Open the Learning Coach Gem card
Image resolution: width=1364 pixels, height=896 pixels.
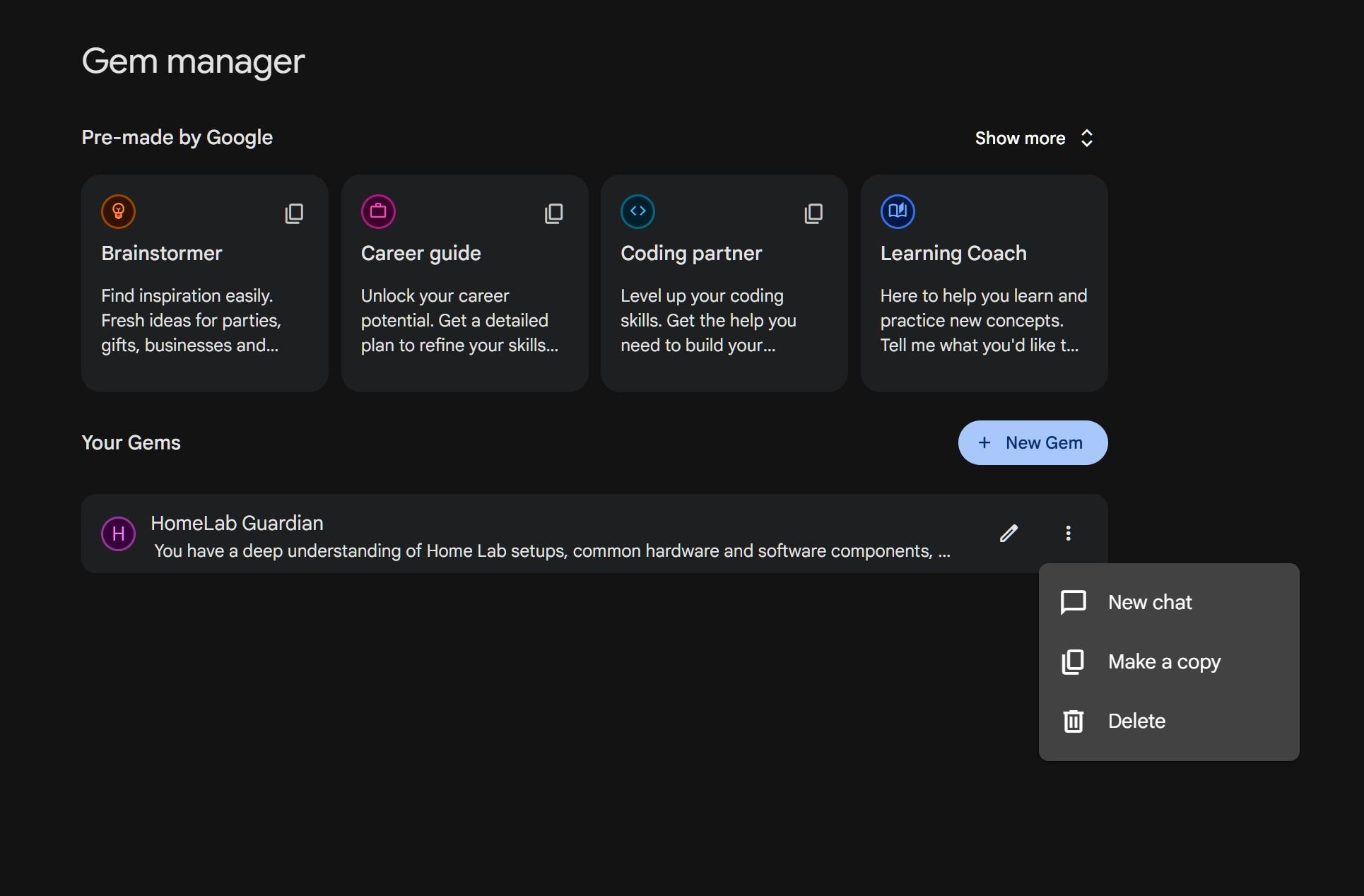(984, 283)
